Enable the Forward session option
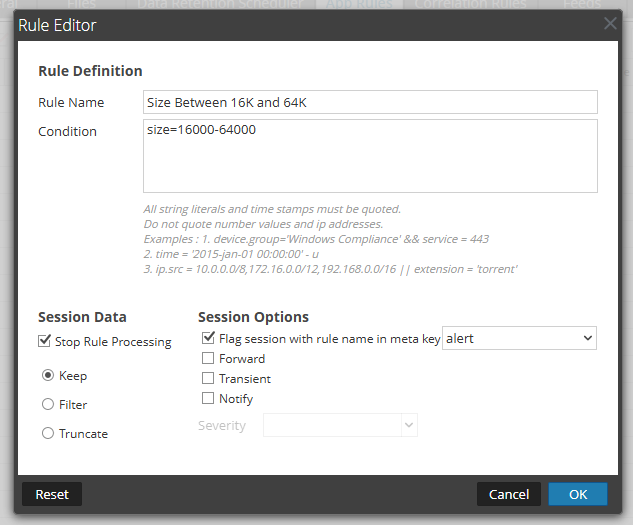This screenshot has height=525, width=633. pyautogui.click(x=209, y=359)
